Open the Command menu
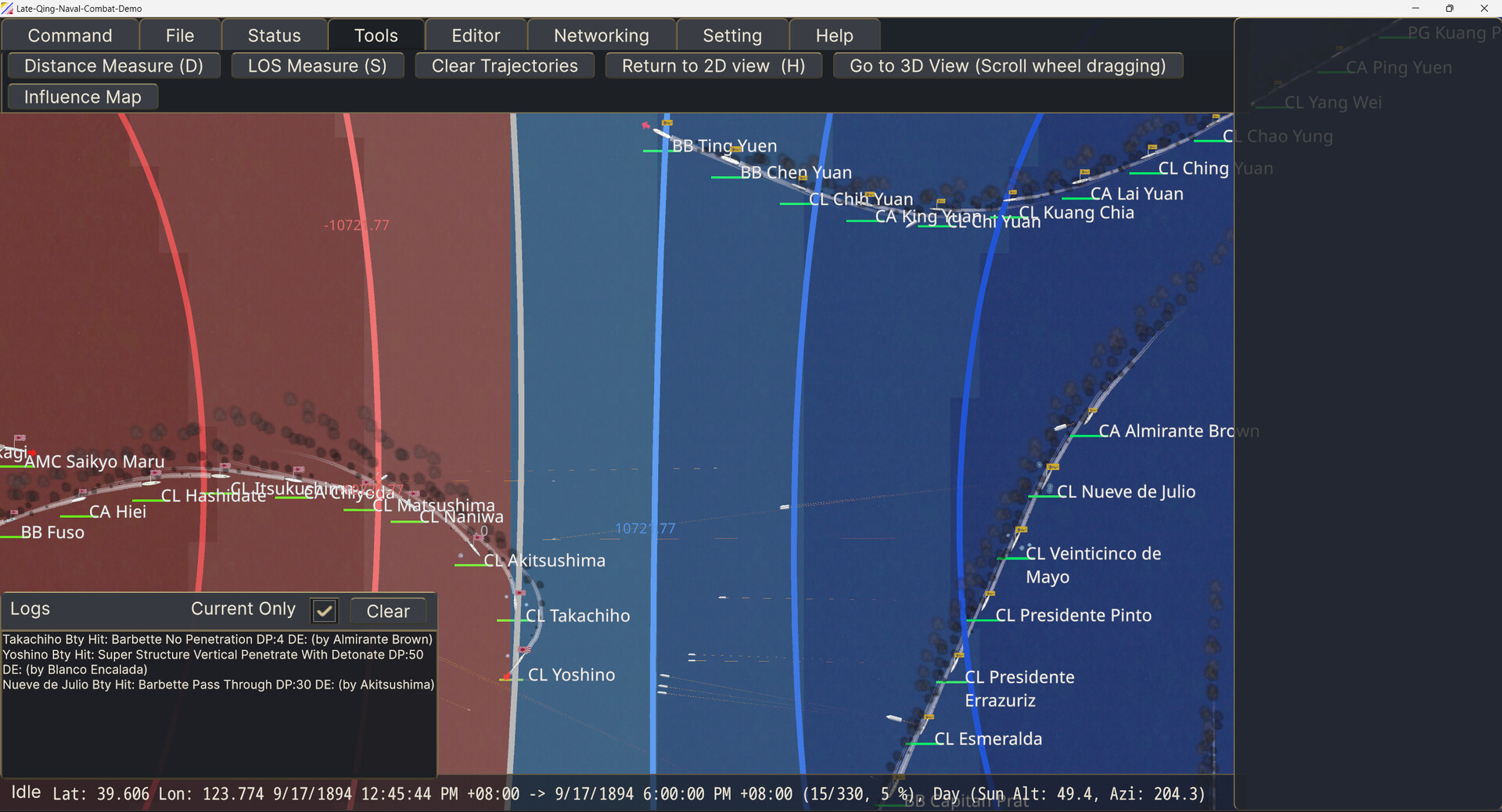The image size is (1502, 812). click(70, 36)
